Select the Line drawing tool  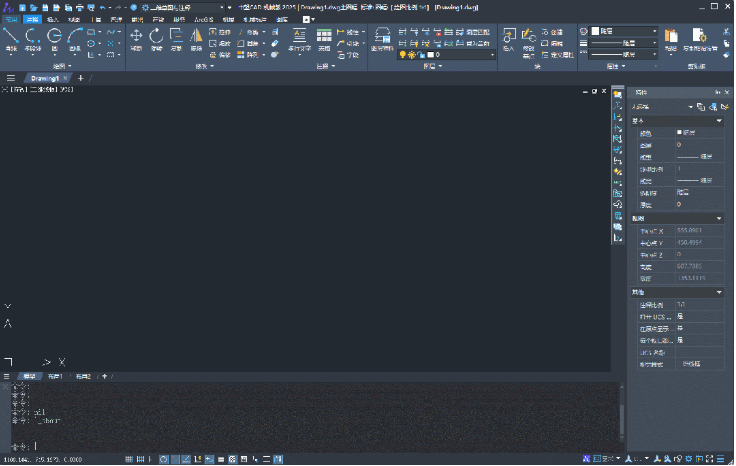[11, 36]
